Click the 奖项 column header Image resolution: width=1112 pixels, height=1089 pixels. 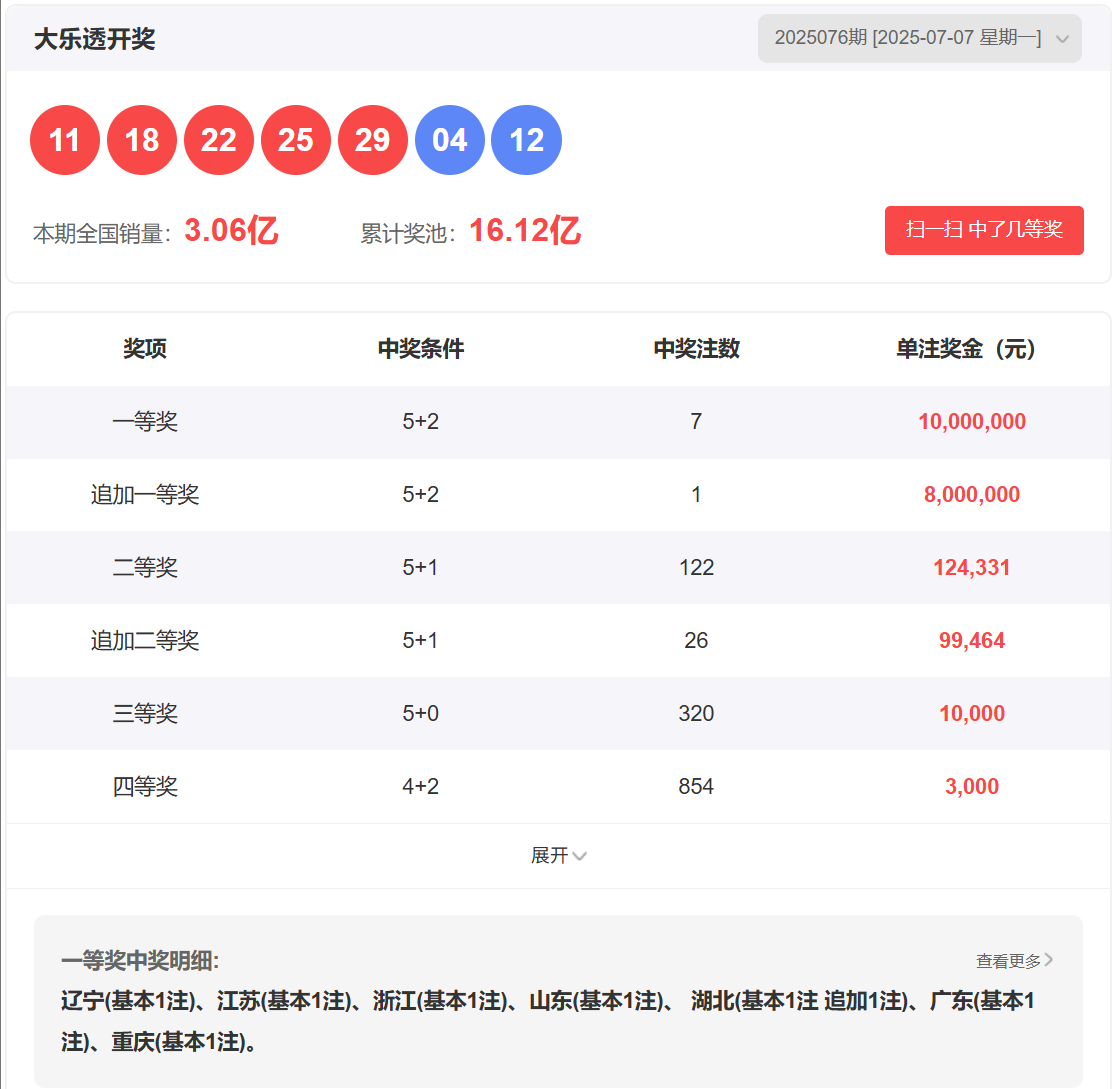145,348
